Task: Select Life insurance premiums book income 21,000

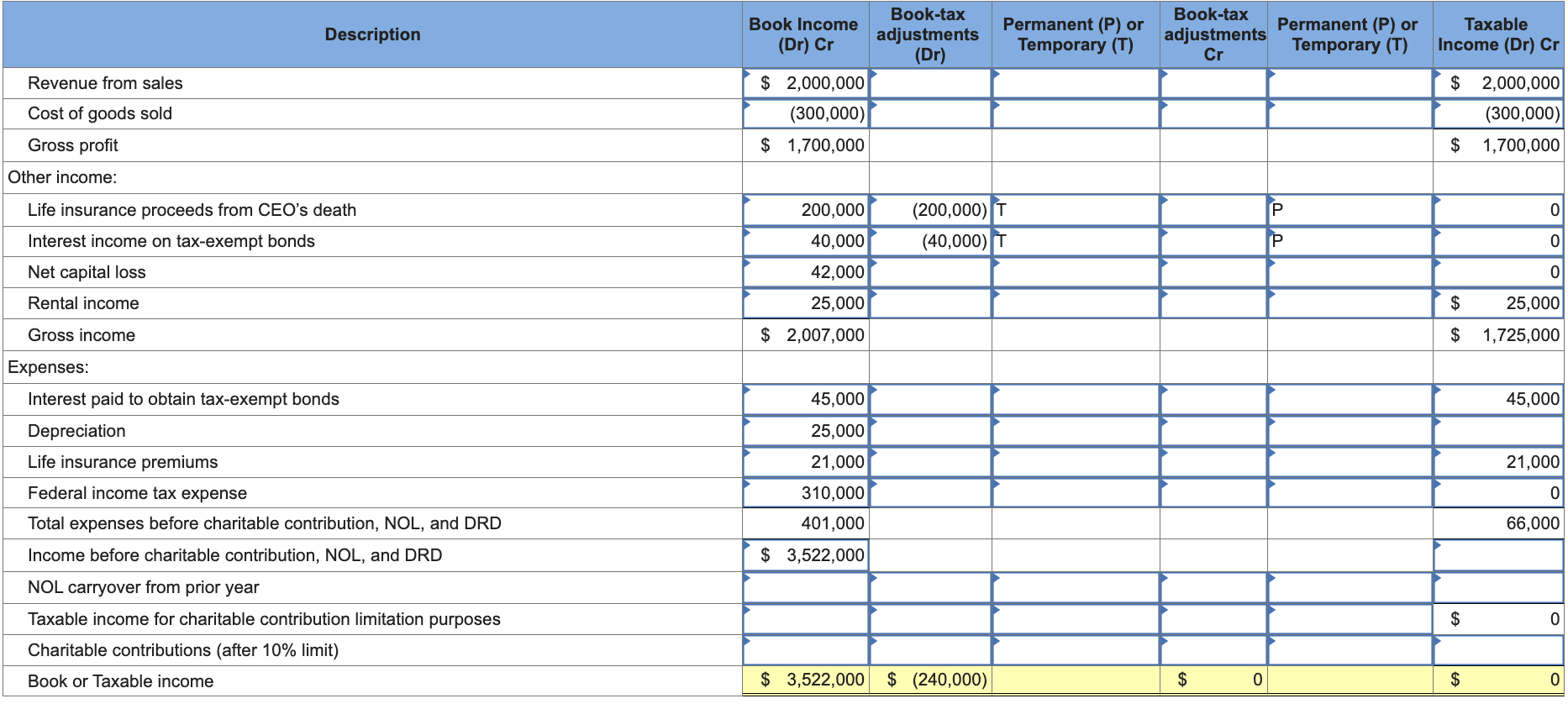Action: click(x=806, y=462)
